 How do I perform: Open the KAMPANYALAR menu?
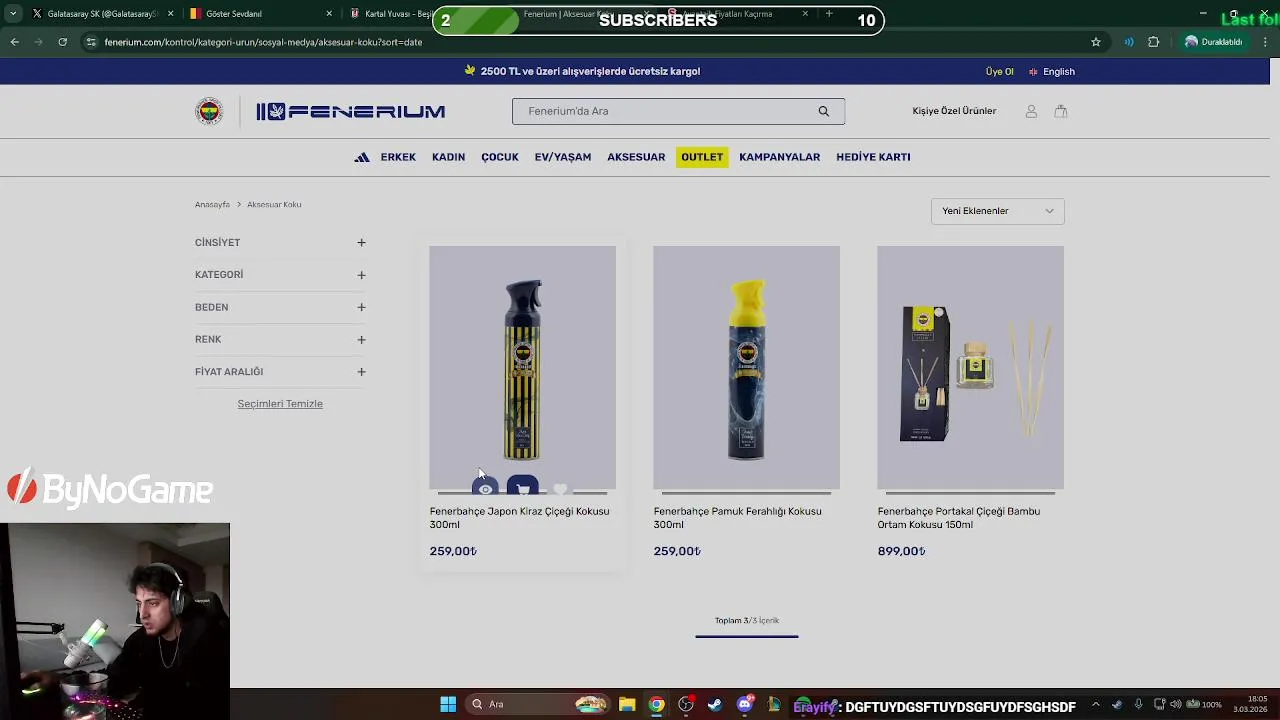point(779,157)
